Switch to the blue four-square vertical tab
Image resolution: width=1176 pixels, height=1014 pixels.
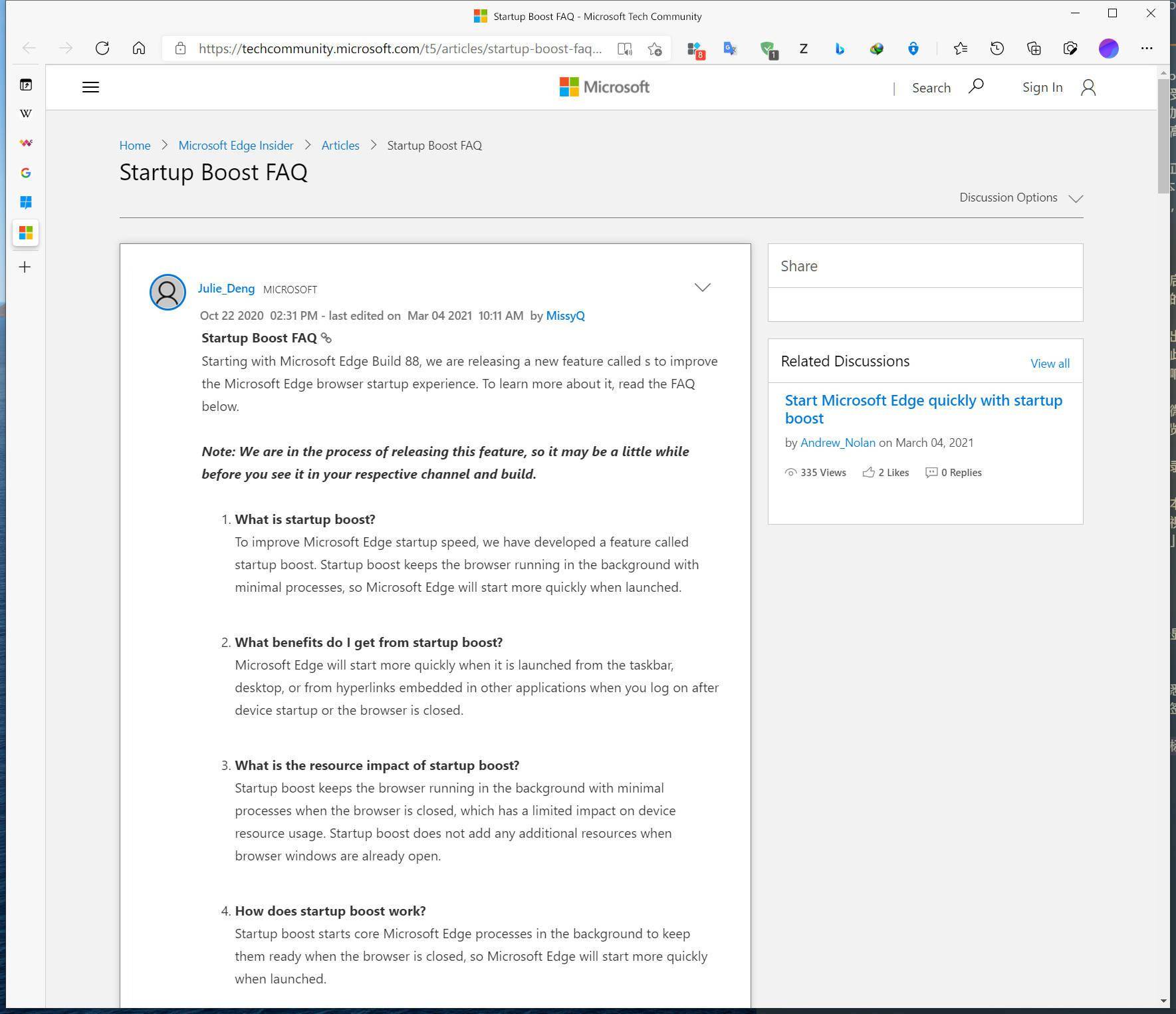coord(25,202)
